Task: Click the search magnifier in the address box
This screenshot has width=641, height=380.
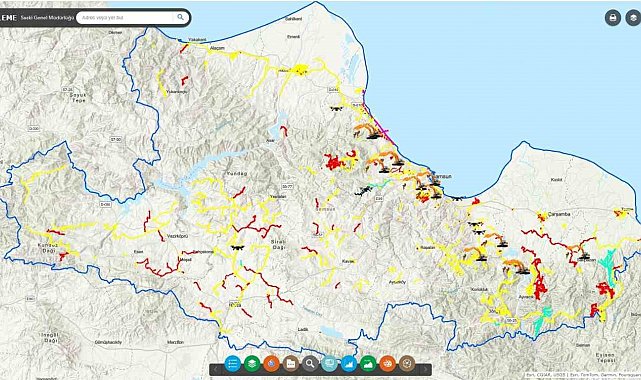Action: (180, 17)
